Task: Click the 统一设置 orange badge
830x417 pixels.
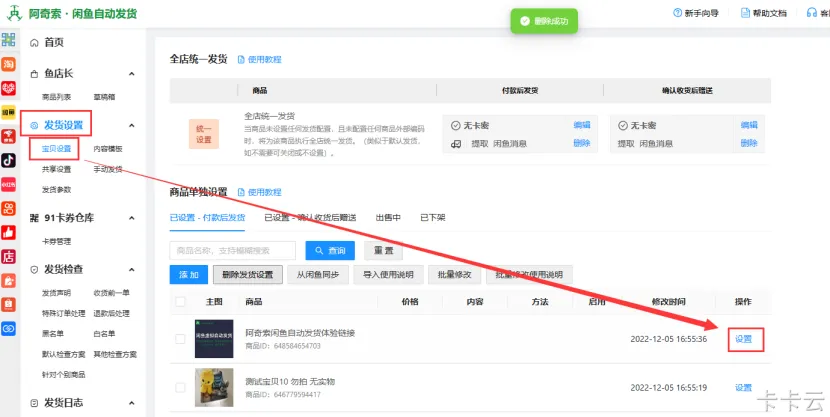Action: [x=204, y=134]
